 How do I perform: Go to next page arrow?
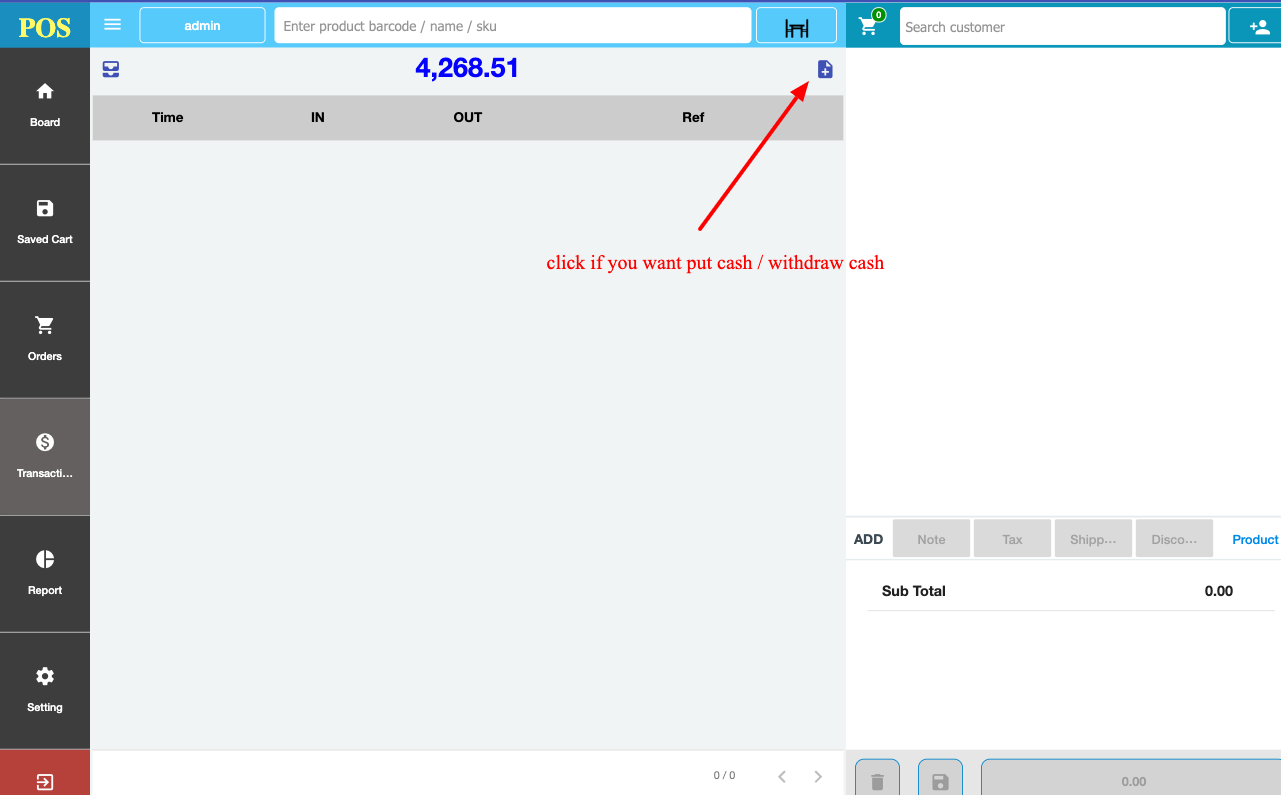tap(818, 776)
